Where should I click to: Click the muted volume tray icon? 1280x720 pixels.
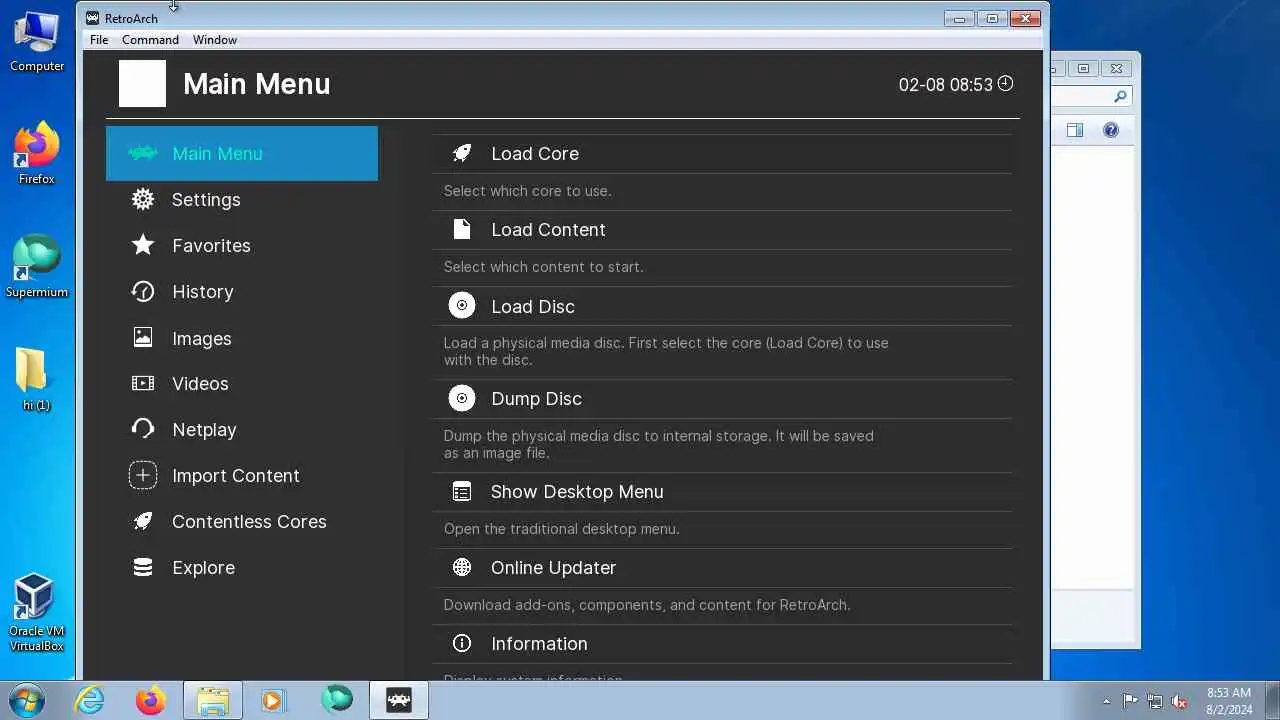pos(1180,701)
